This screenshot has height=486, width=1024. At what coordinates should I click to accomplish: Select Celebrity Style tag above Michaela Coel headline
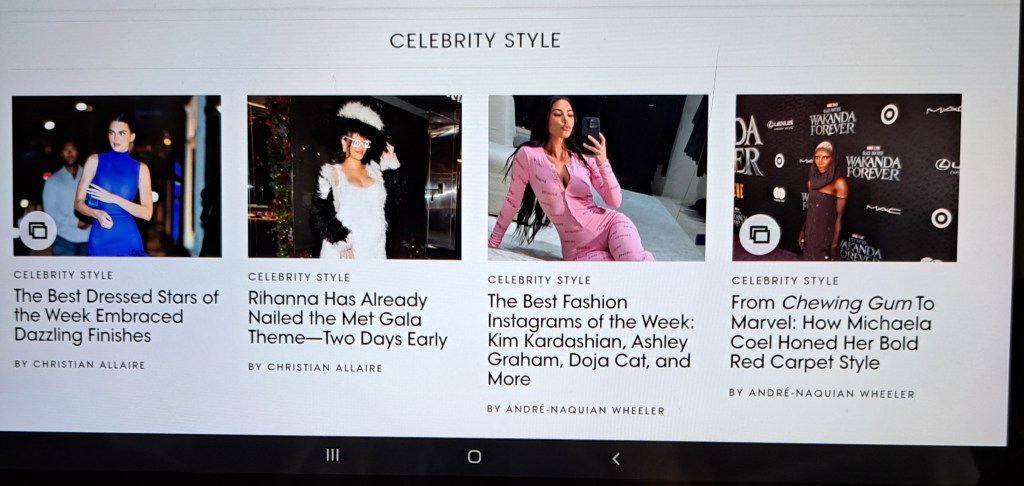pos(785,281)
